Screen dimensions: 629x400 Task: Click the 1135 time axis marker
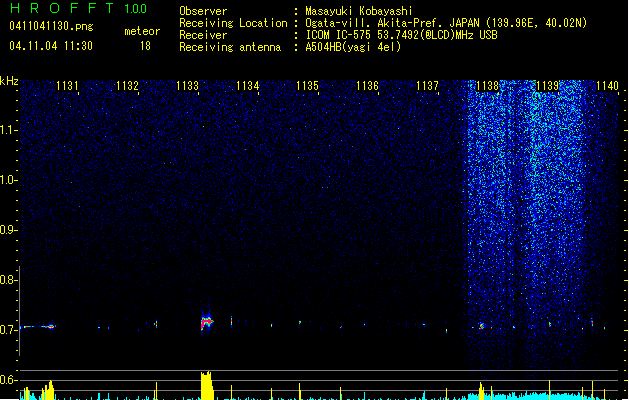click(307, 86)
